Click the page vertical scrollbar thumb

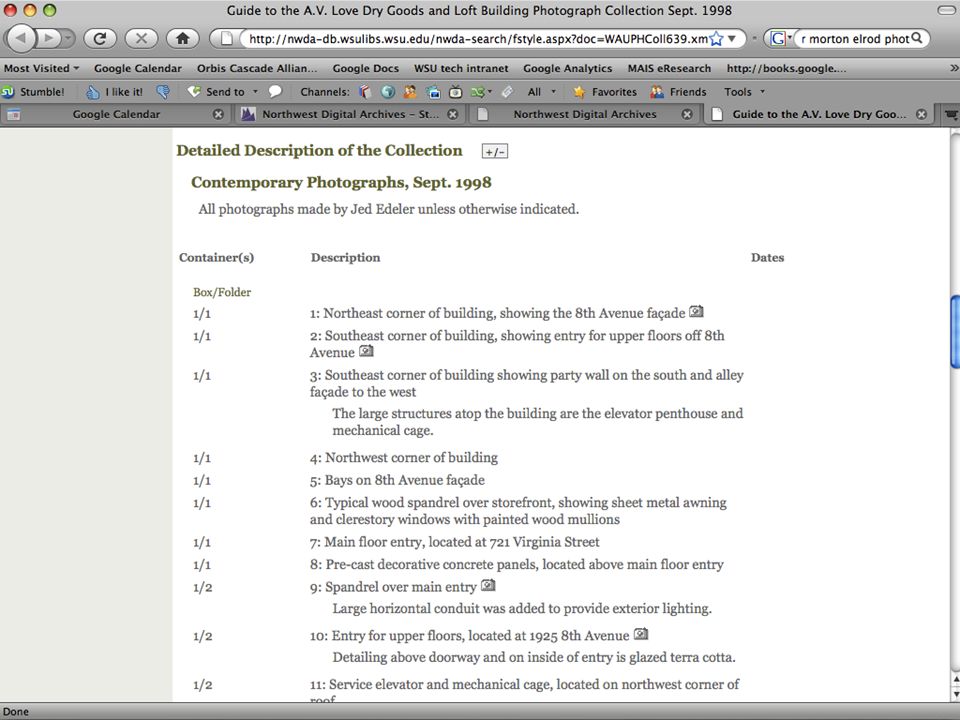954,331
